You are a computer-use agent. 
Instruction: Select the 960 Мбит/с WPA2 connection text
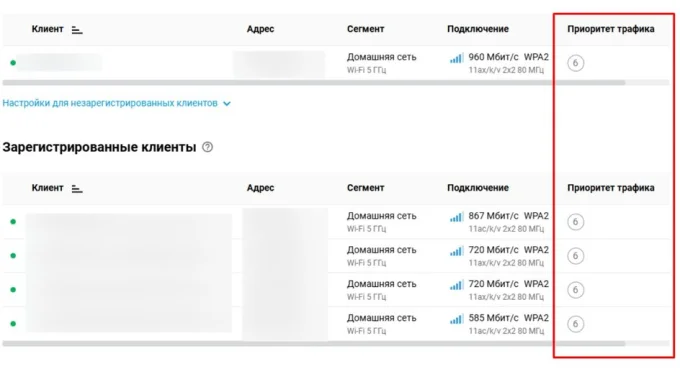[x=508, y=57]
